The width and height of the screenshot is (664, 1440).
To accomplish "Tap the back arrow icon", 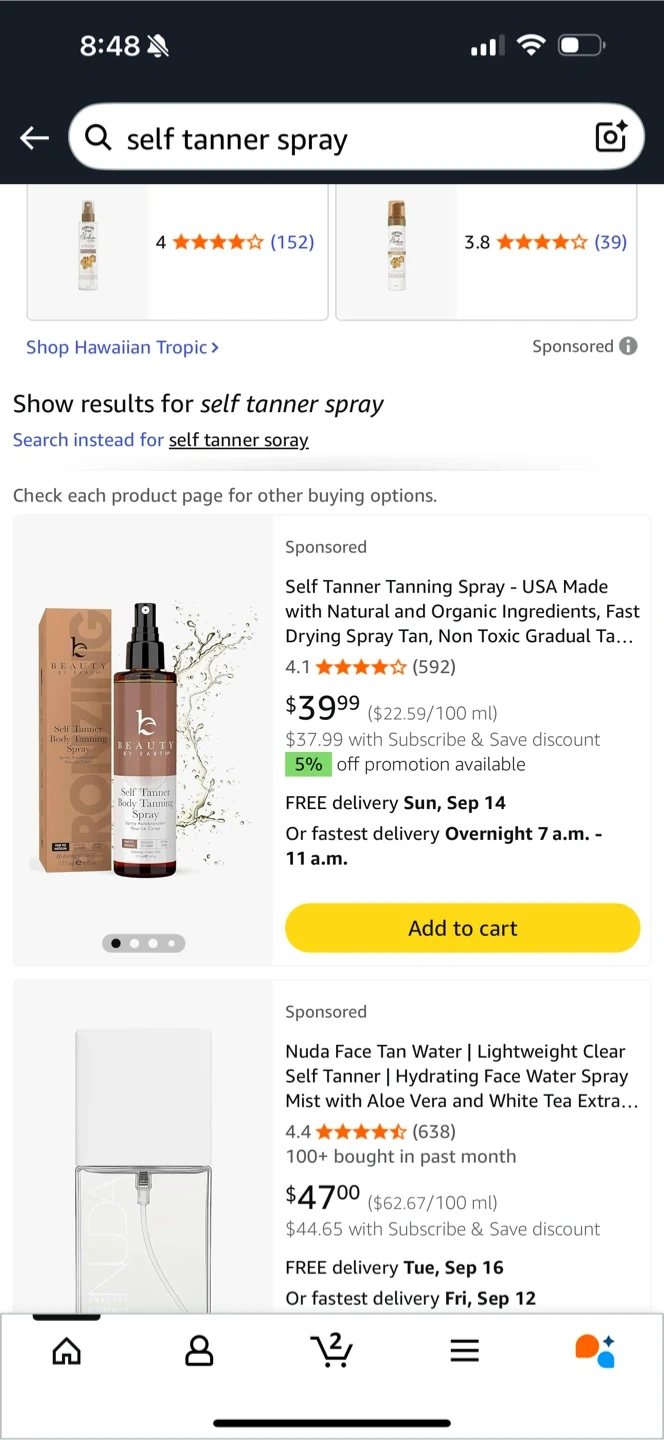I will 35,138.
